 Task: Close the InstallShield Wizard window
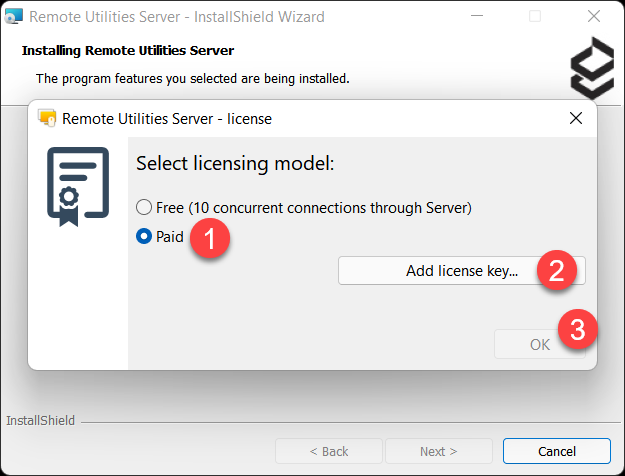[x=597, y=17]
